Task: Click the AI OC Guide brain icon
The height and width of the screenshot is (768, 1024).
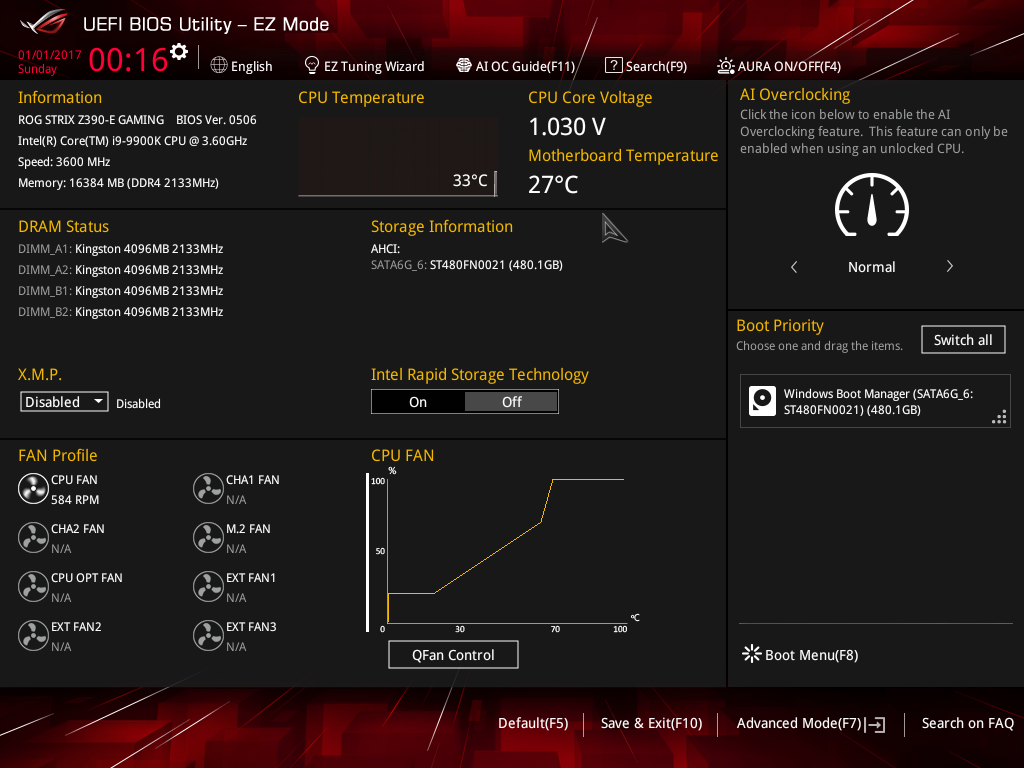Action: 464,65
